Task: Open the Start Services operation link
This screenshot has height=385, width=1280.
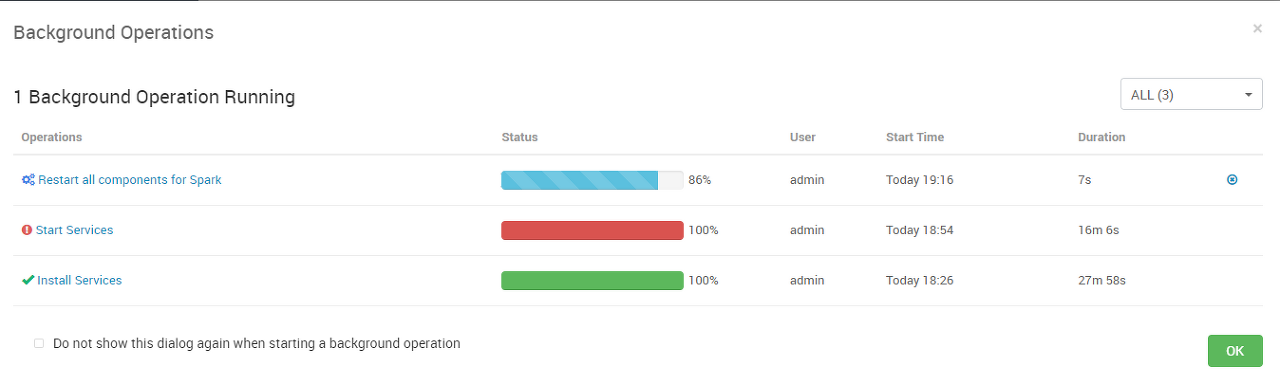Action: point(74,230)
